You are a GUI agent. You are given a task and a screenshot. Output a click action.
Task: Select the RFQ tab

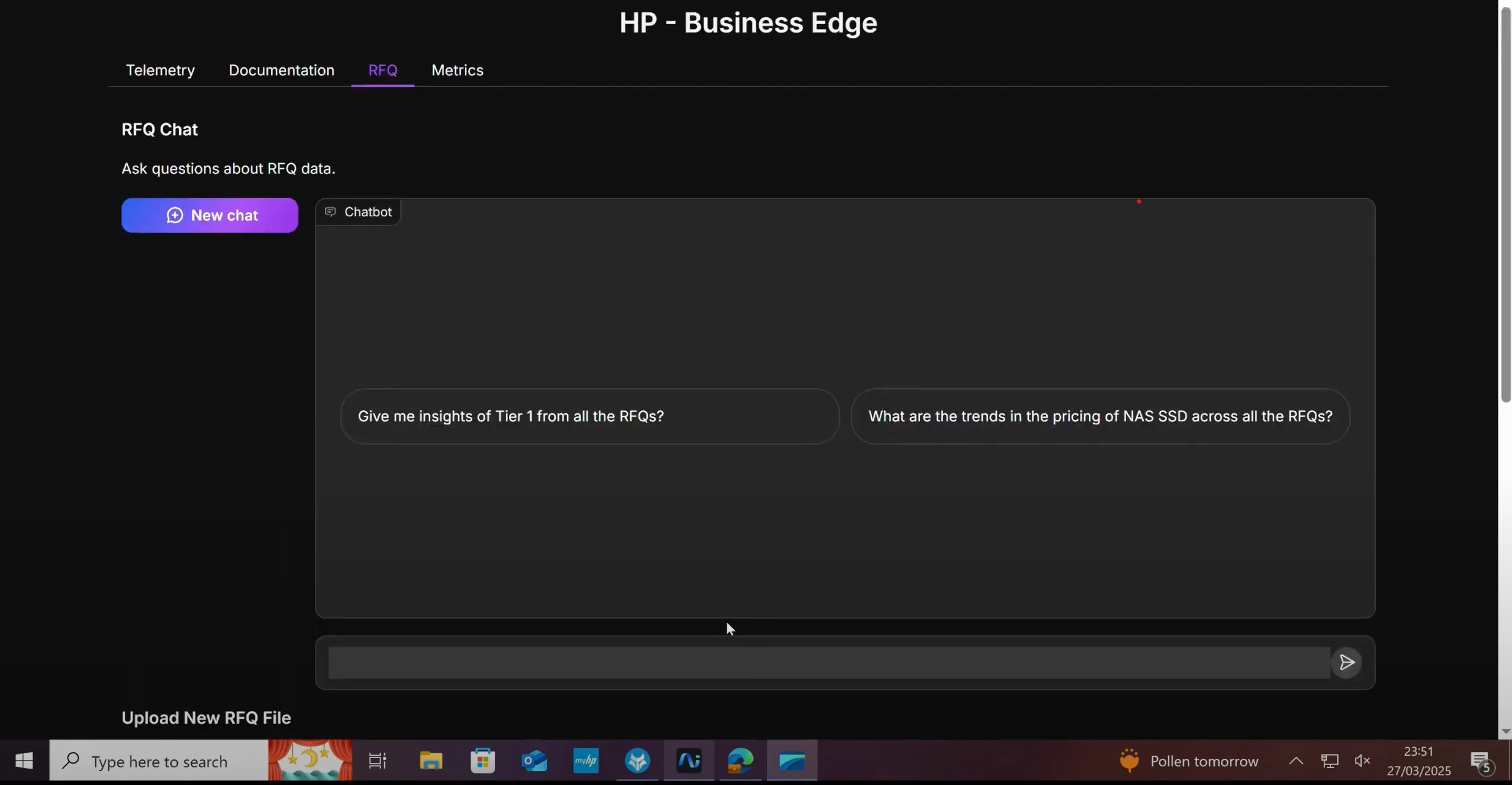[x=383, y=70]
